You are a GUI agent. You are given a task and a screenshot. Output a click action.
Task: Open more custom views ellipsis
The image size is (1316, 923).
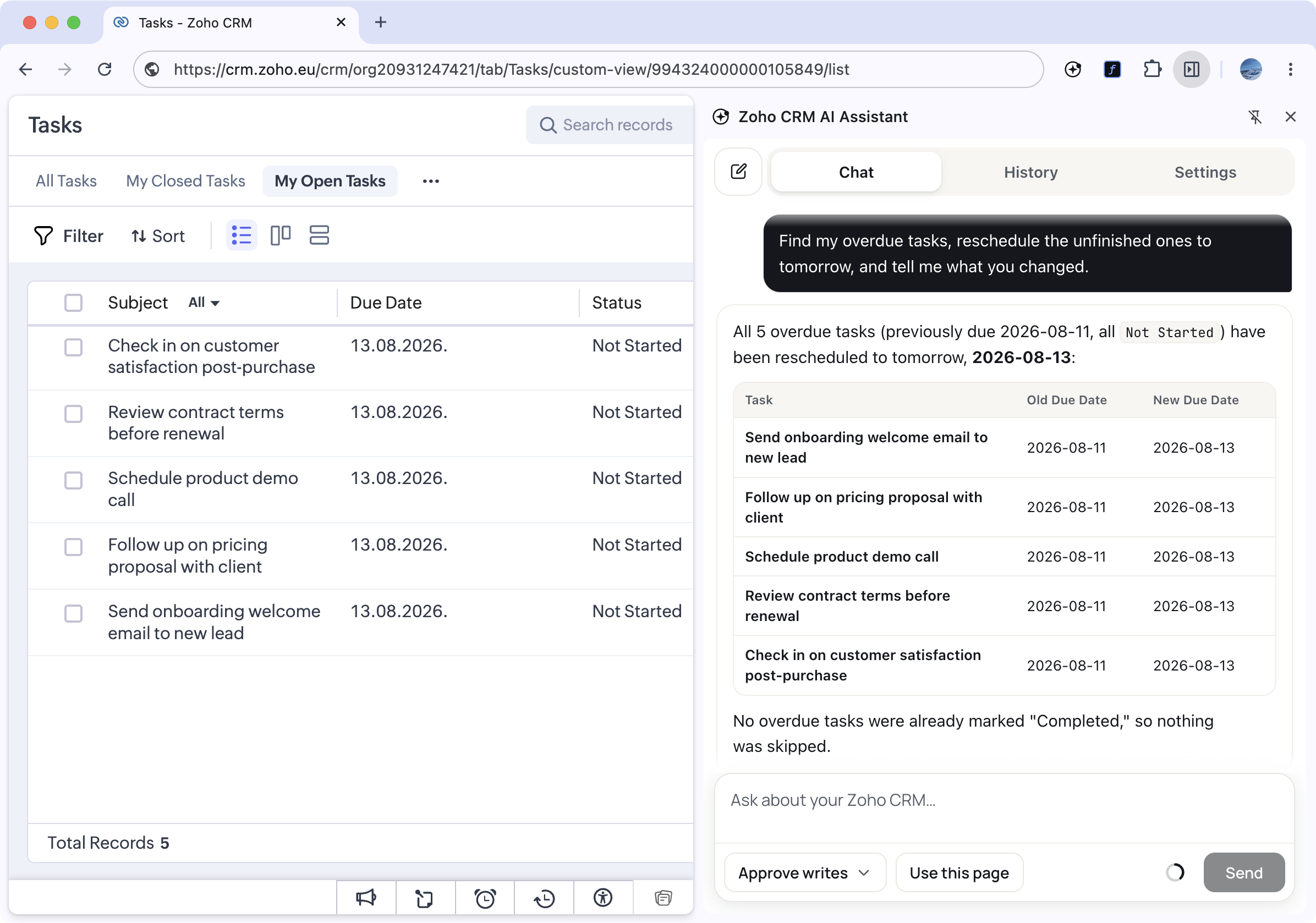tap(430, 181)
